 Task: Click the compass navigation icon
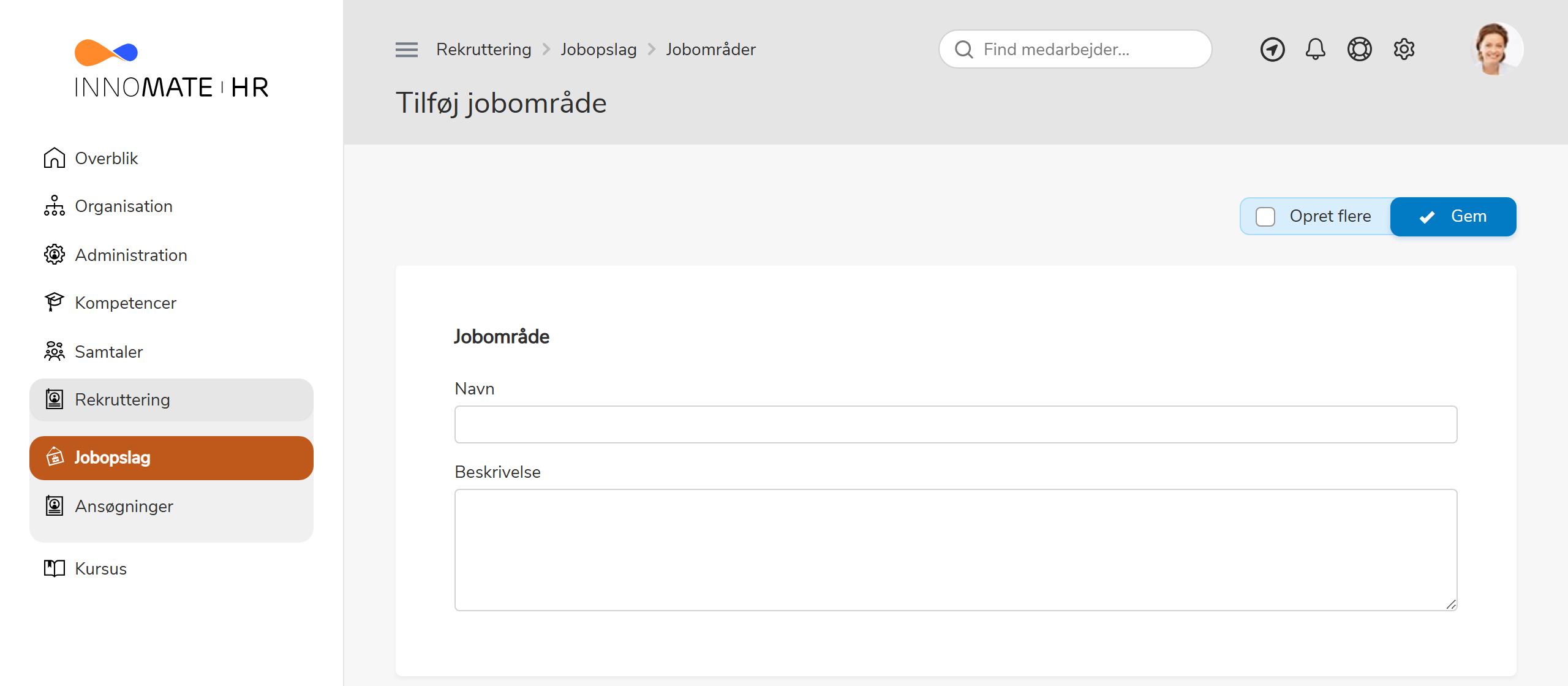(x=1272, y=50)
